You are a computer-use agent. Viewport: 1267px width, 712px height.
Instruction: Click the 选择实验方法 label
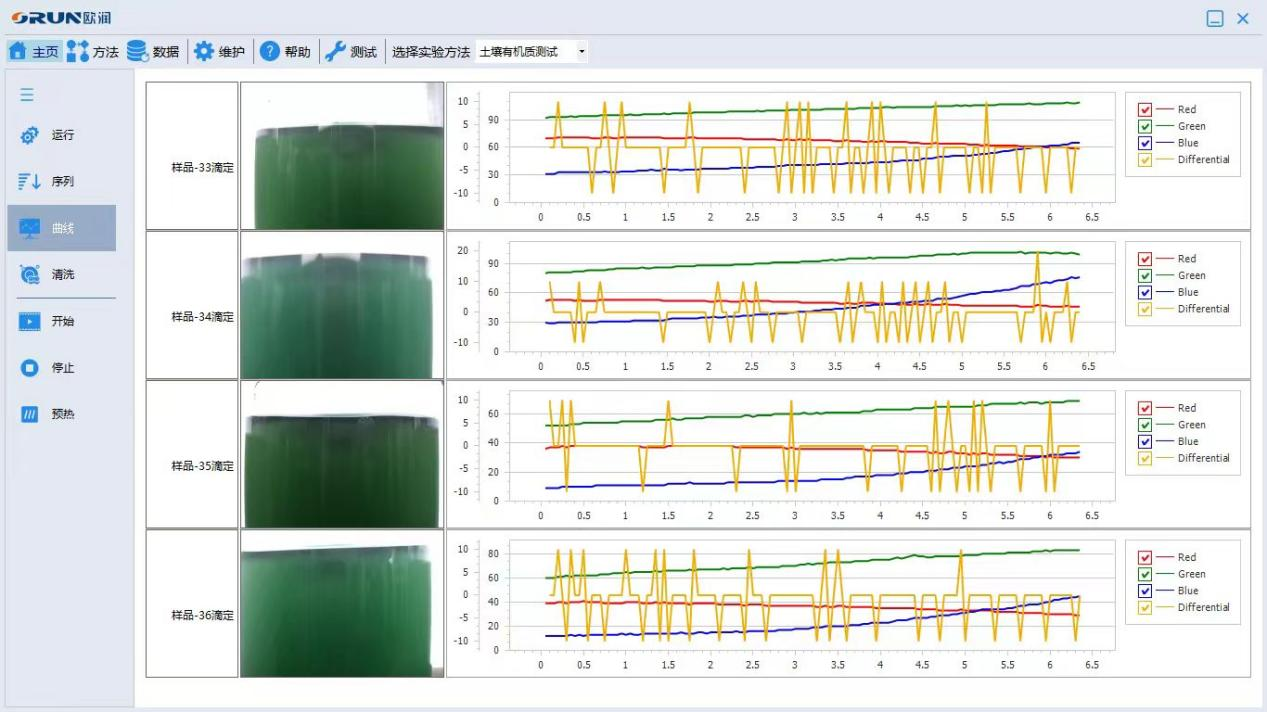tap(431, 52)
